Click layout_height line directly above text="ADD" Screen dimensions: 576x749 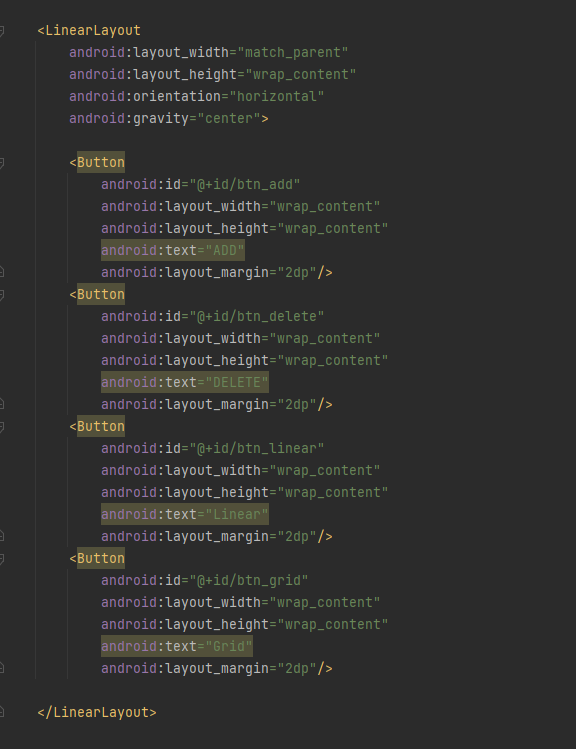click(x=245, y=228)
